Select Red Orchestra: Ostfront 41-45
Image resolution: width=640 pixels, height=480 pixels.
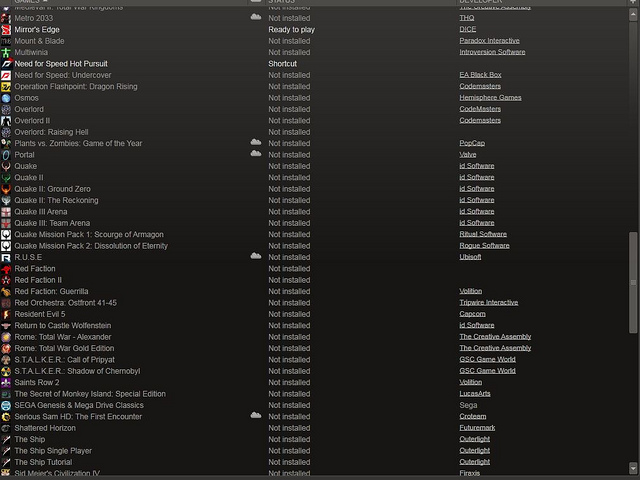pyautogui.click(x=65, y=303)
